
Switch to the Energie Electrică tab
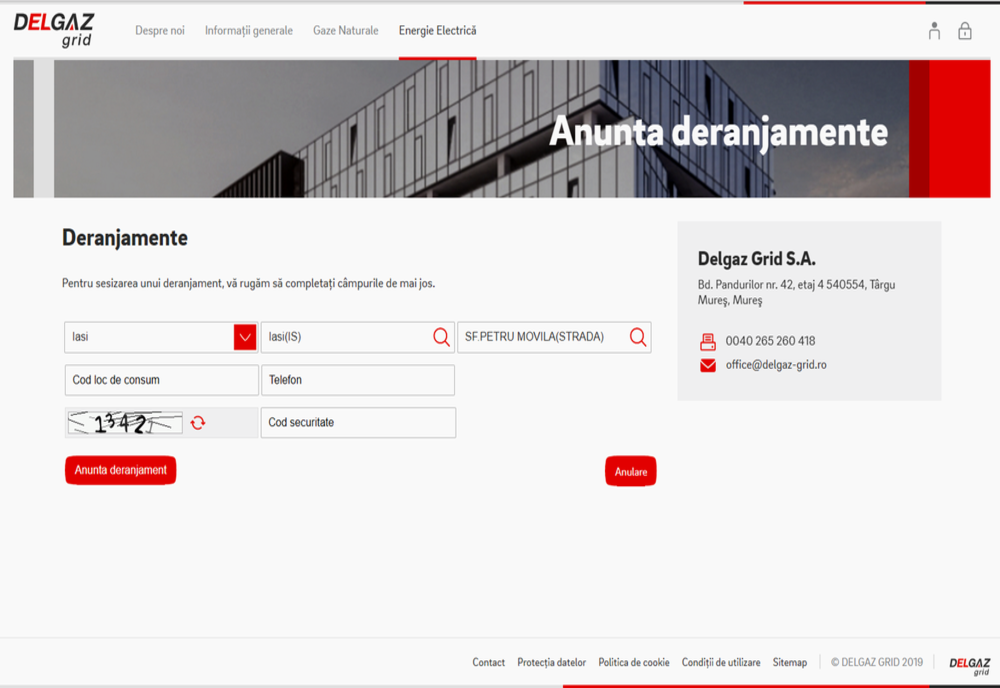coord(437,30)
